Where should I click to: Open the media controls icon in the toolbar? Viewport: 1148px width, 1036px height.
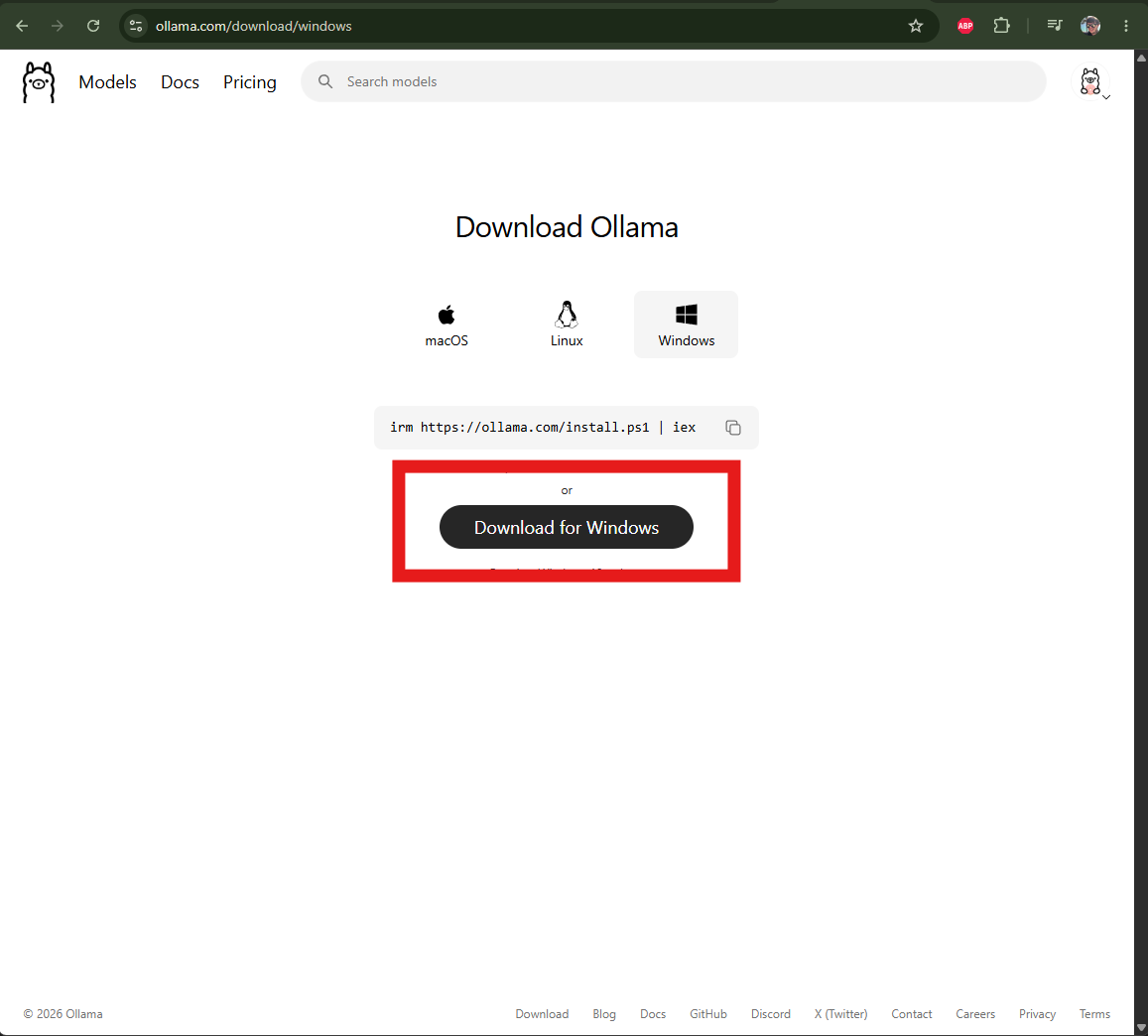(1055, 26)
